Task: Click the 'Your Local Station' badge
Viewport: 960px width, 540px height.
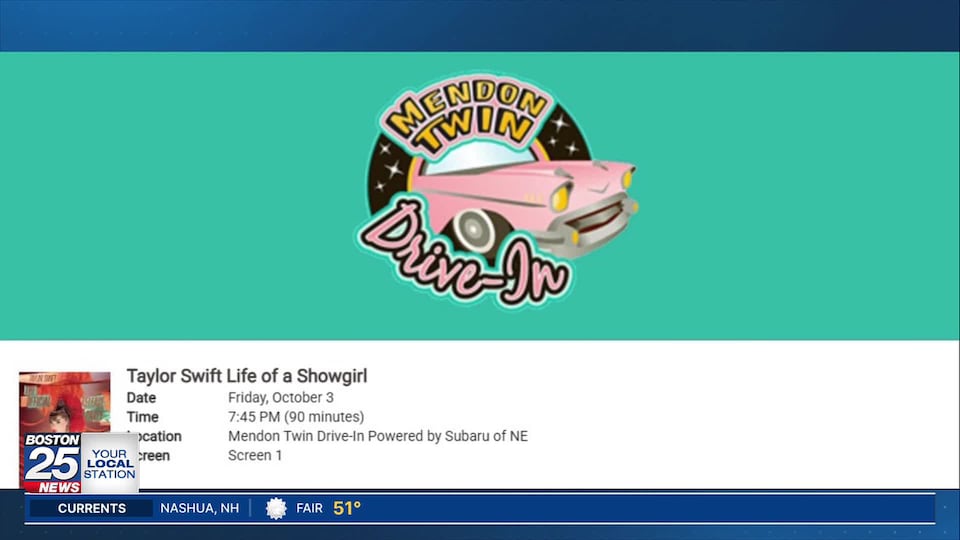Action: click(110, 463)
